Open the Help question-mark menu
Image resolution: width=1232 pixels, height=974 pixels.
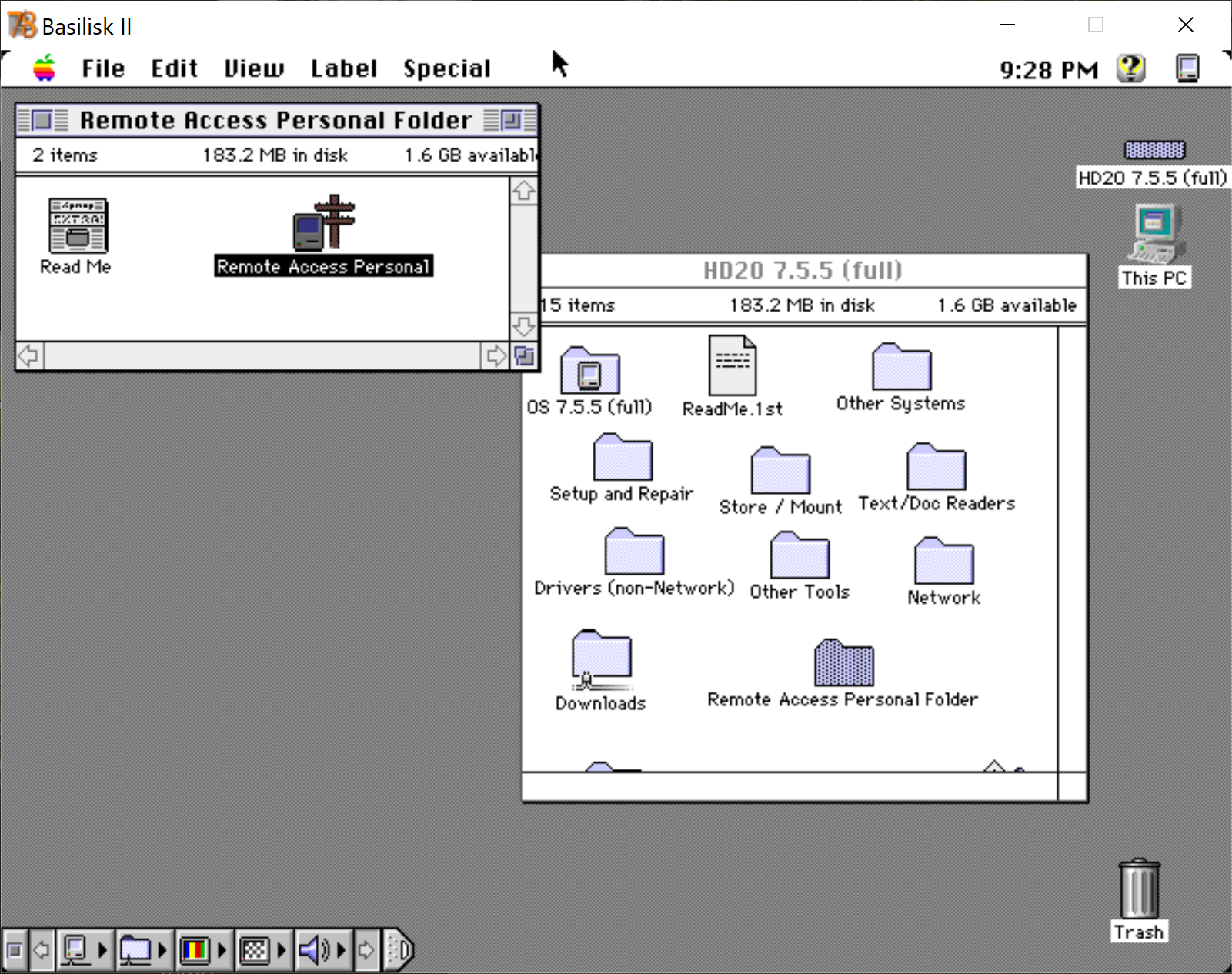click(1131, 68)
